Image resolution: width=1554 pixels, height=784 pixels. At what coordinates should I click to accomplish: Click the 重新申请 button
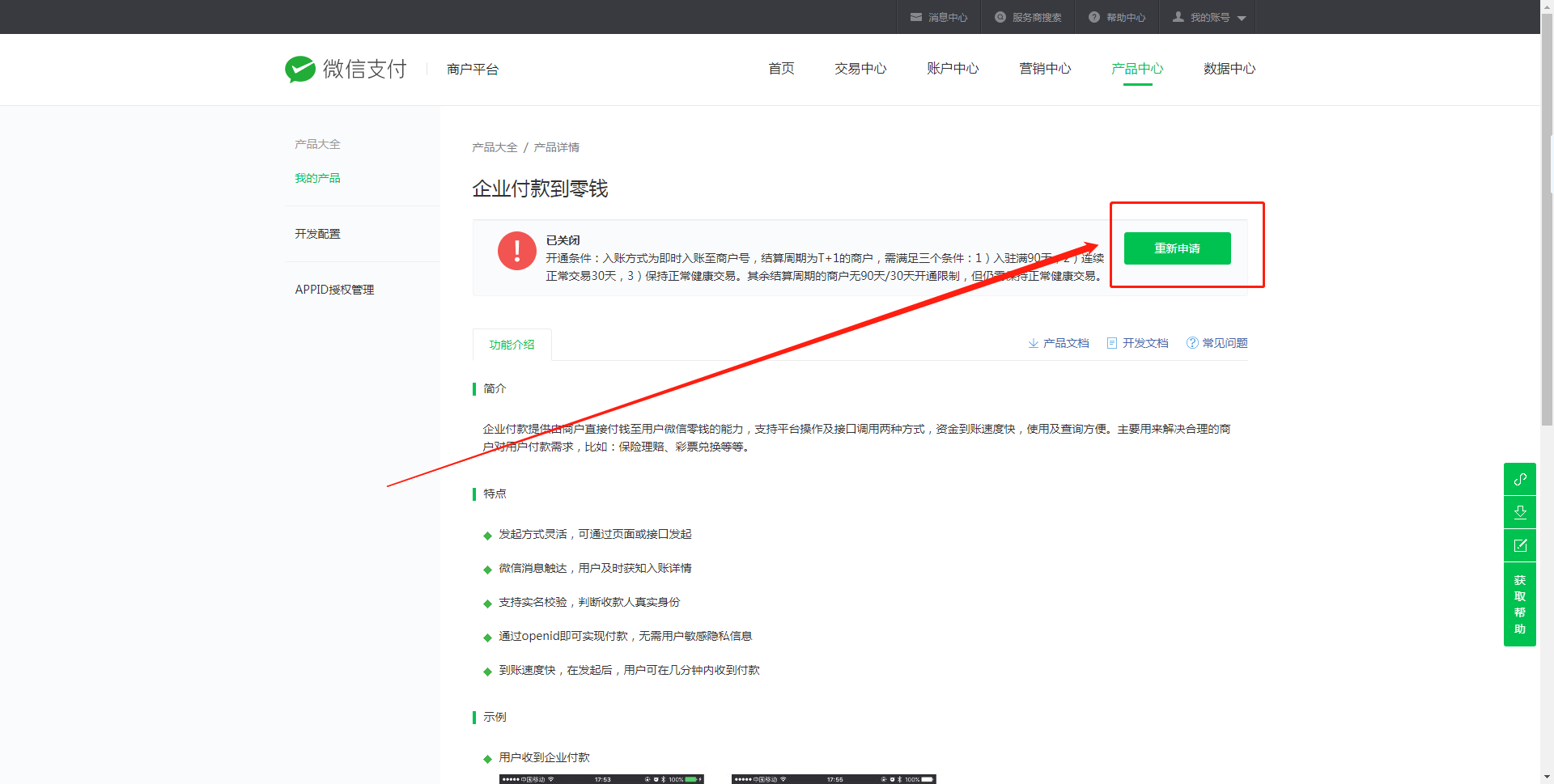(x=1177, y=248)
